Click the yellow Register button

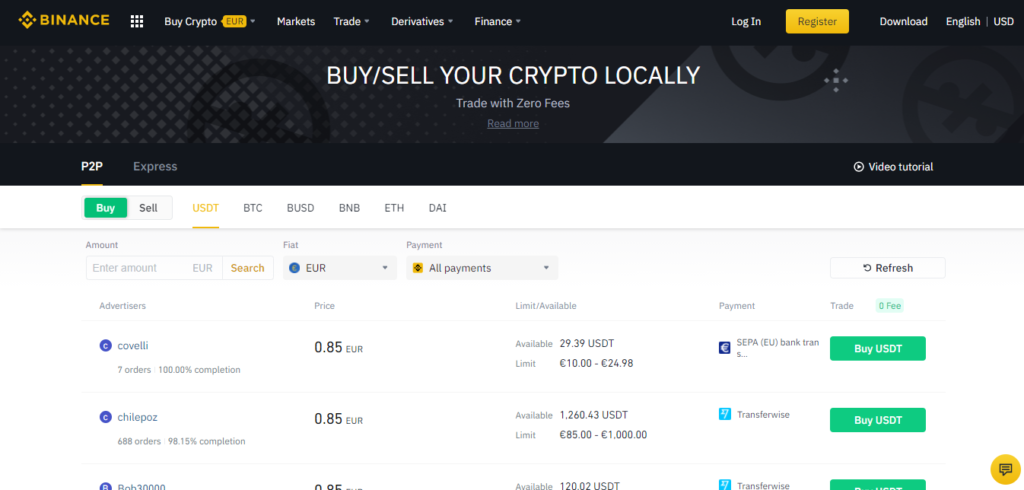pos(817,22)
